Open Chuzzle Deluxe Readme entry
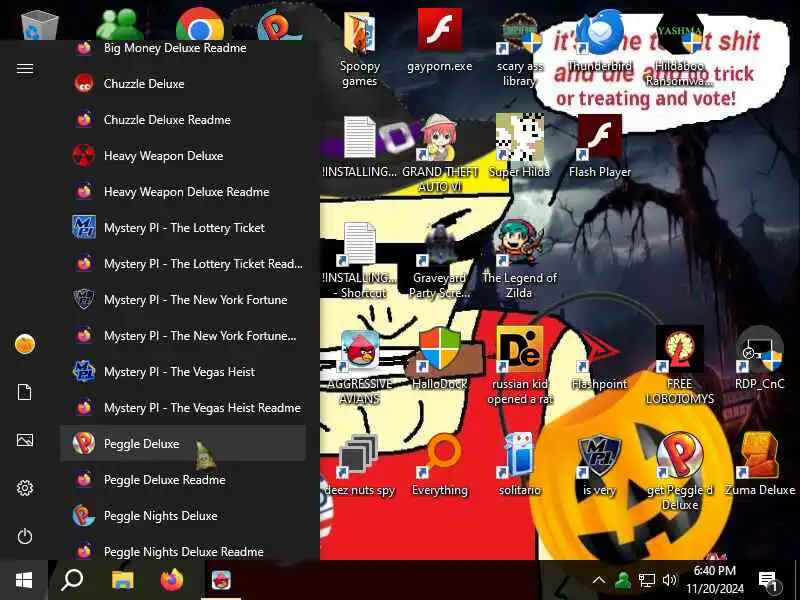This screenshot has width=800, height=600. pyautogui.click(x=183, y=120)
